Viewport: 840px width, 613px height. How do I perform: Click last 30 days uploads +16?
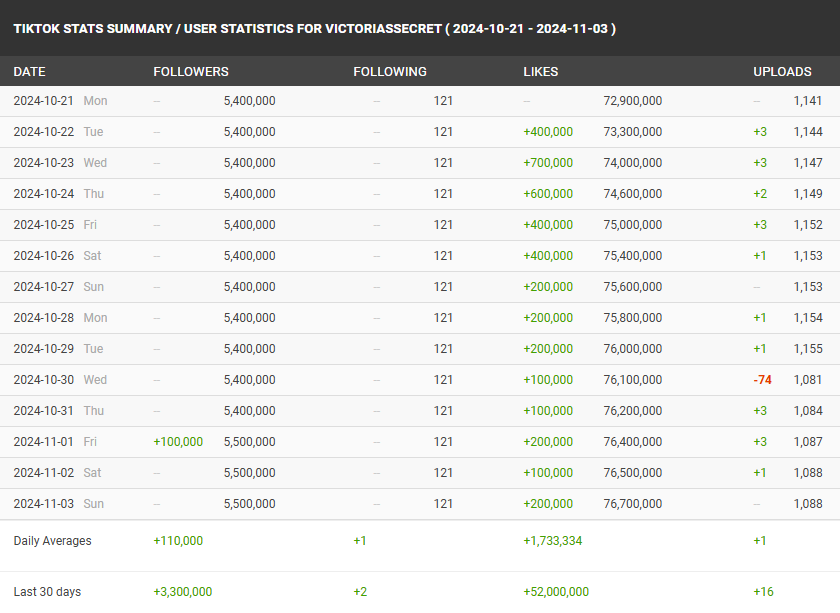pyautogui.click(x=763, y=592)
